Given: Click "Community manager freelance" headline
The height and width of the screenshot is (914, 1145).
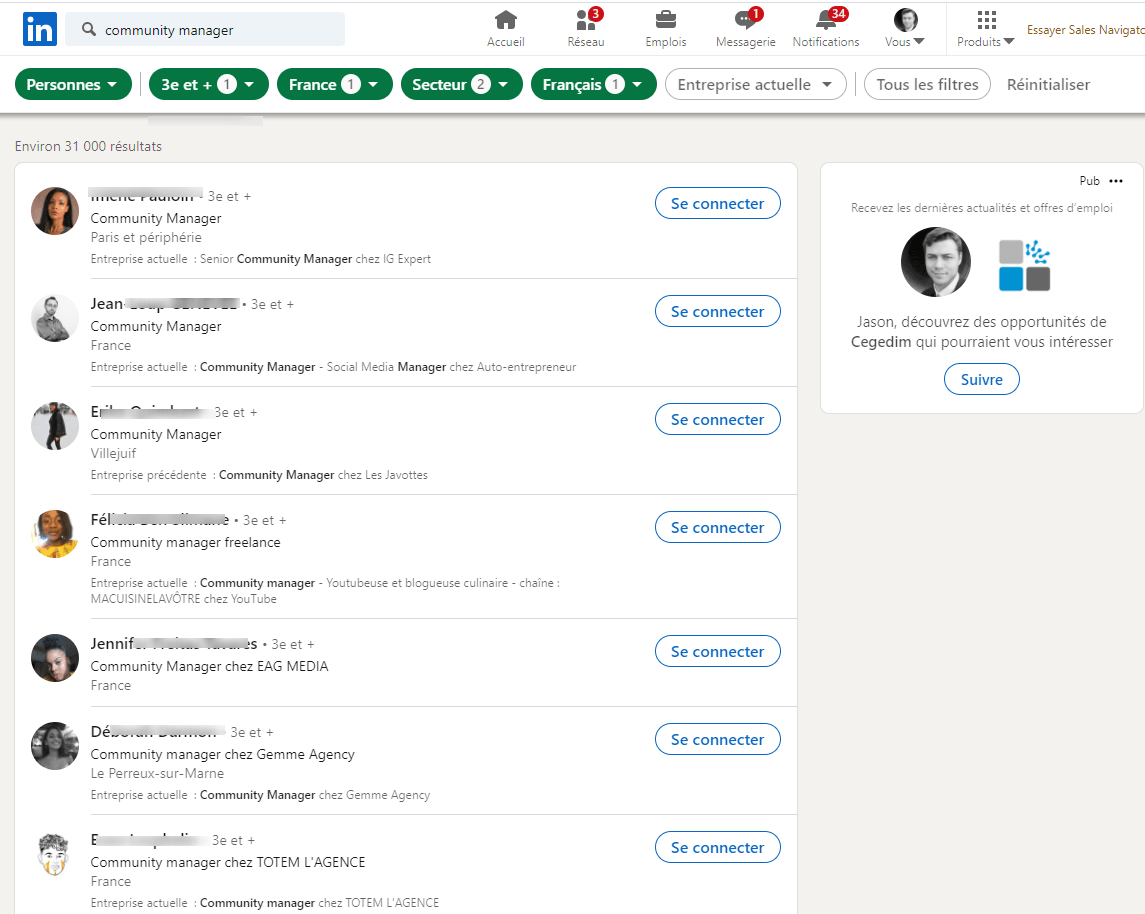Looking at the screenshot, I should pyautogui.click(x=185, y=542).
